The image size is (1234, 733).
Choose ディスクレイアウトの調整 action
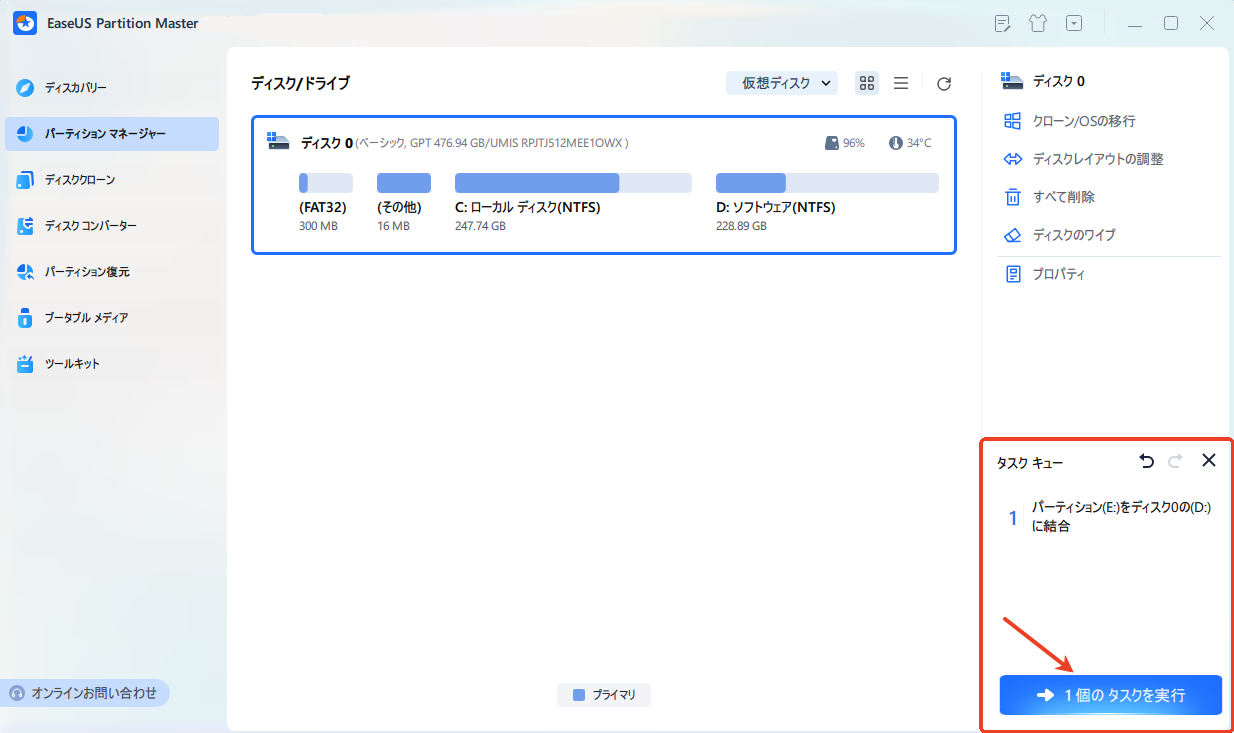(1097, 159)
